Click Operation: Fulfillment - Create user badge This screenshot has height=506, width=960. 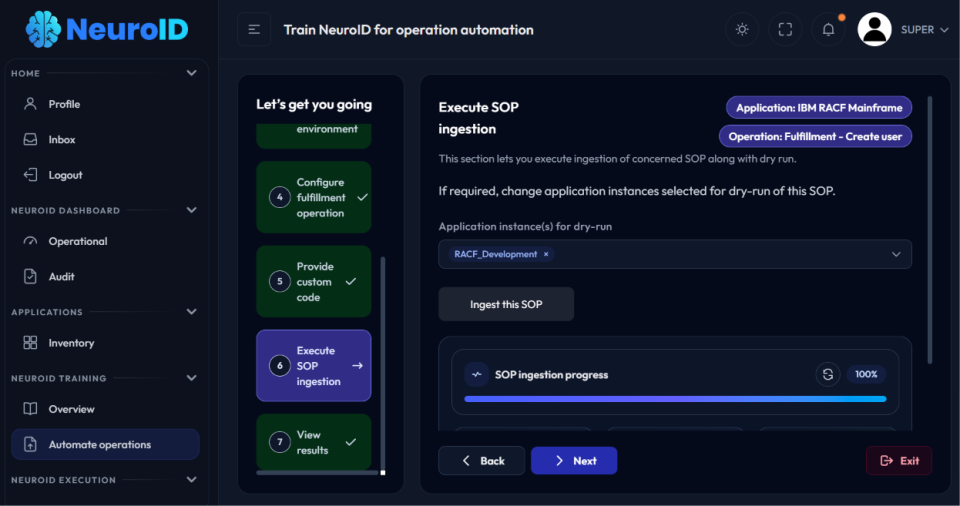click(x=815, y=137)
